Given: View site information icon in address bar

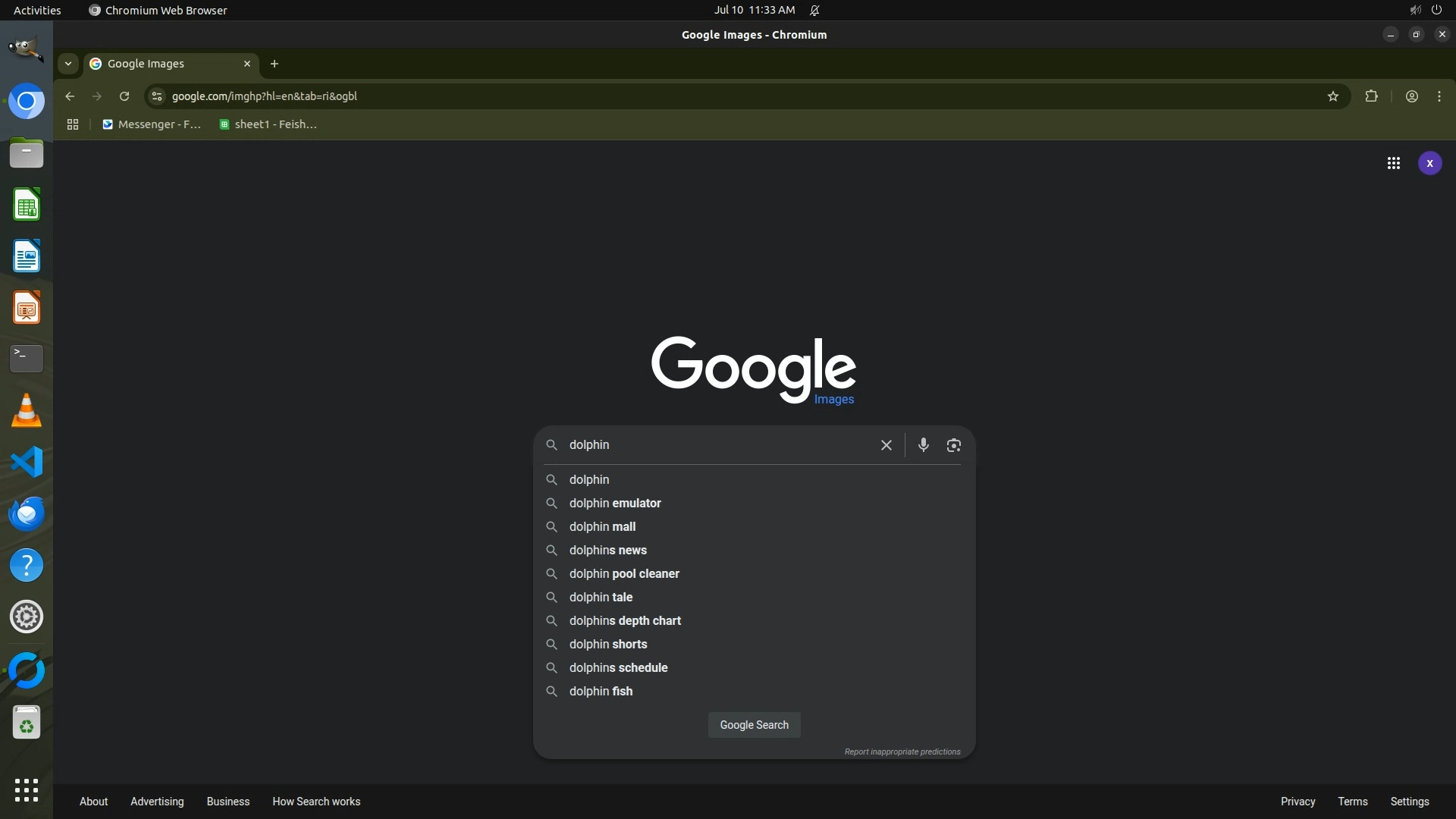Looking at the screenshot, I should [157, 96].
